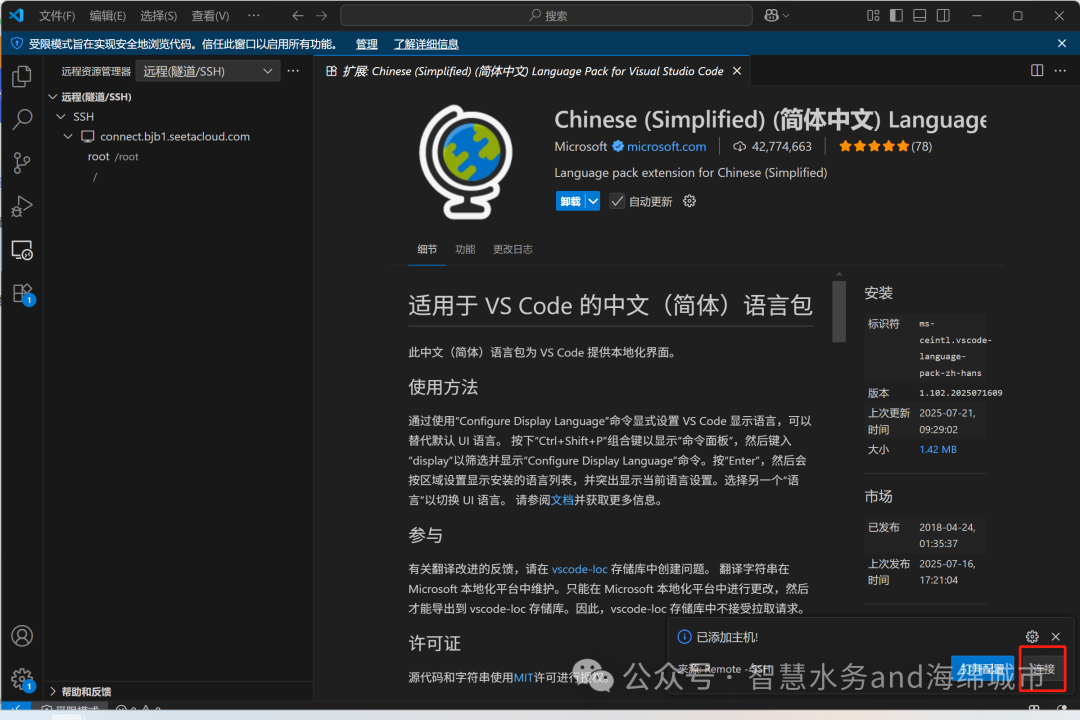Toggle the primary side bar icon

click(x=896, y=15)
